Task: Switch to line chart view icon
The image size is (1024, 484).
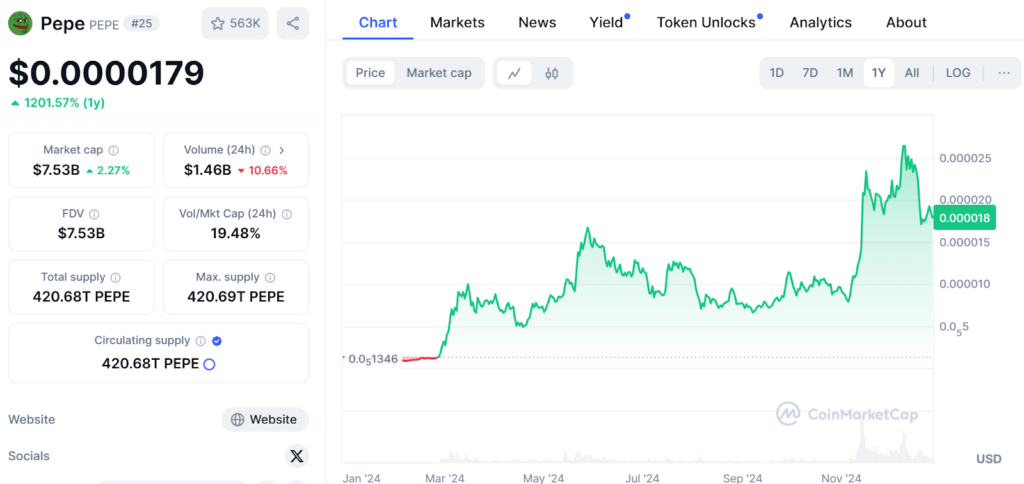Action: coord(514,73)
